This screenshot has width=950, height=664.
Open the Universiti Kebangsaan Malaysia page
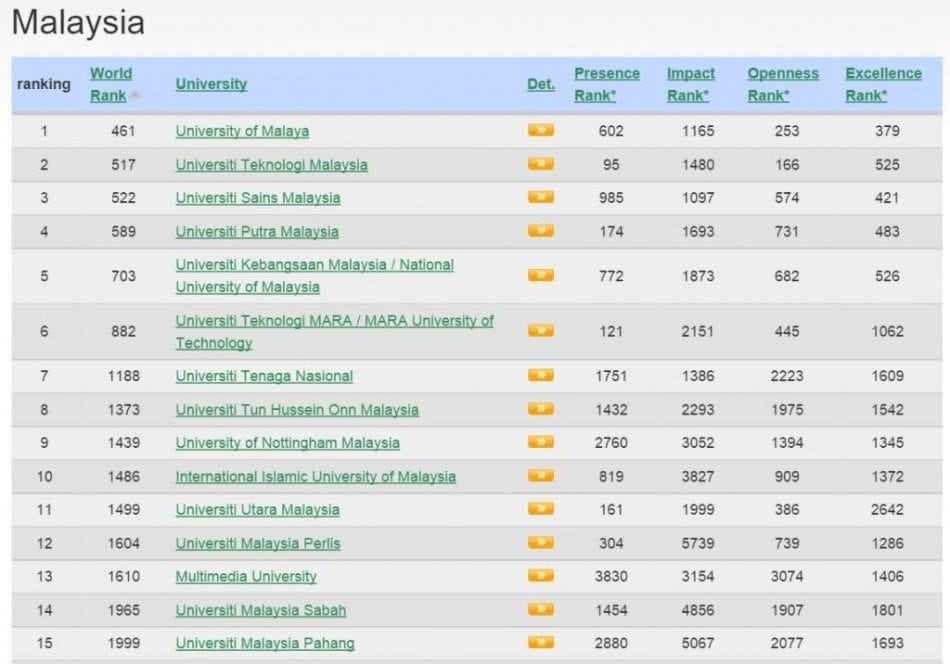pos(314,276)
